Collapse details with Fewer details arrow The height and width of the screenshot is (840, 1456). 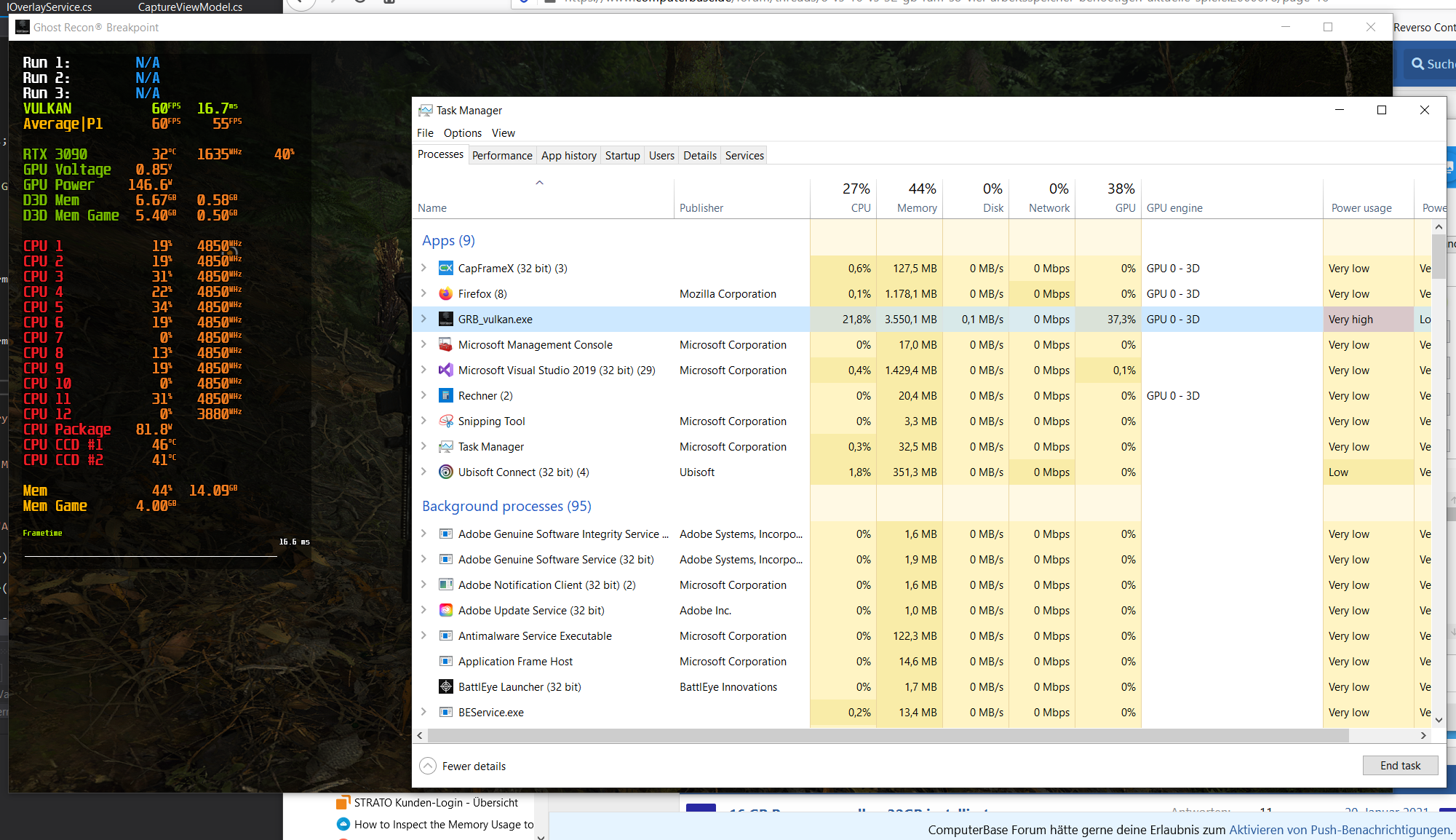pyautogui.click(x=428, y=766)
